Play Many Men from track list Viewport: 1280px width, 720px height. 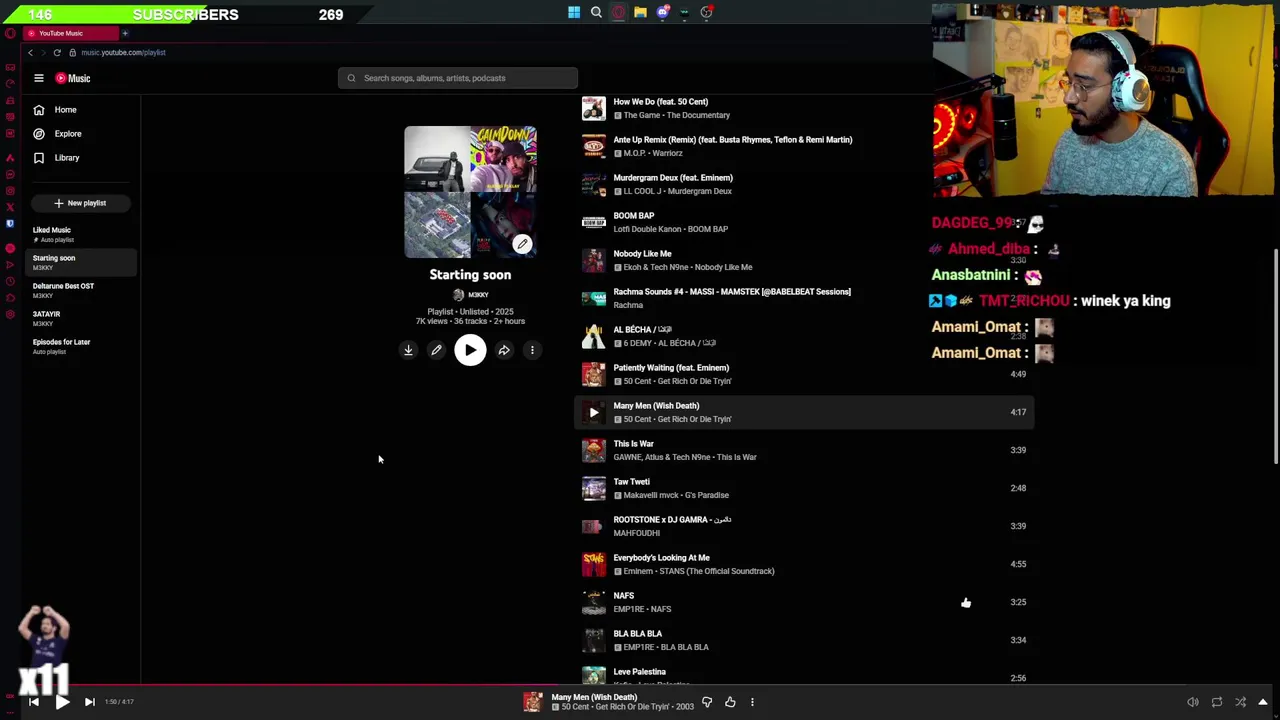(x=594, y=412)
